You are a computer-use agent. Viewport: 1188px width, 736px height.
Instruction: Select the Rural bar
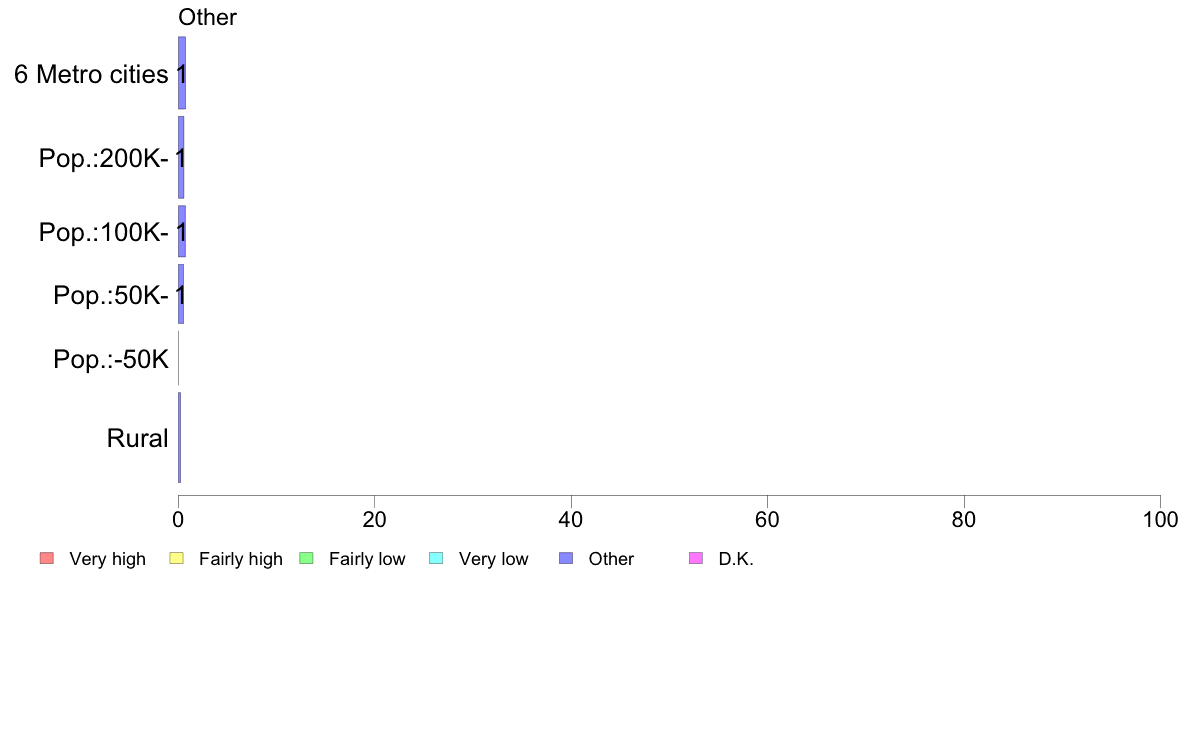pyautogui.click(x=180, y=437)
